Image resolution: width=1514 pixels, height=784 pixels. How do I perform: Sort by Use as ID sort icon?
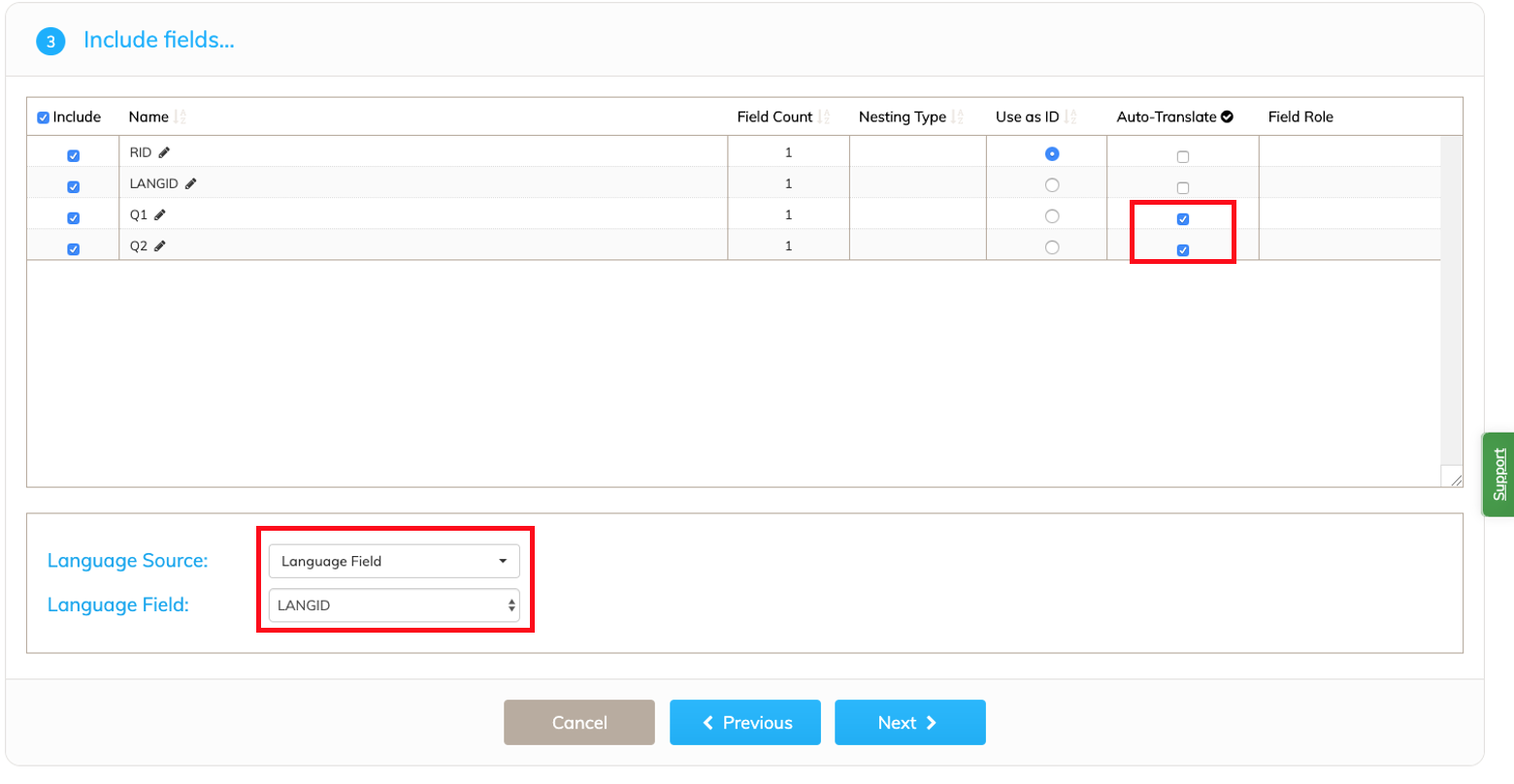coord(1070,117)
